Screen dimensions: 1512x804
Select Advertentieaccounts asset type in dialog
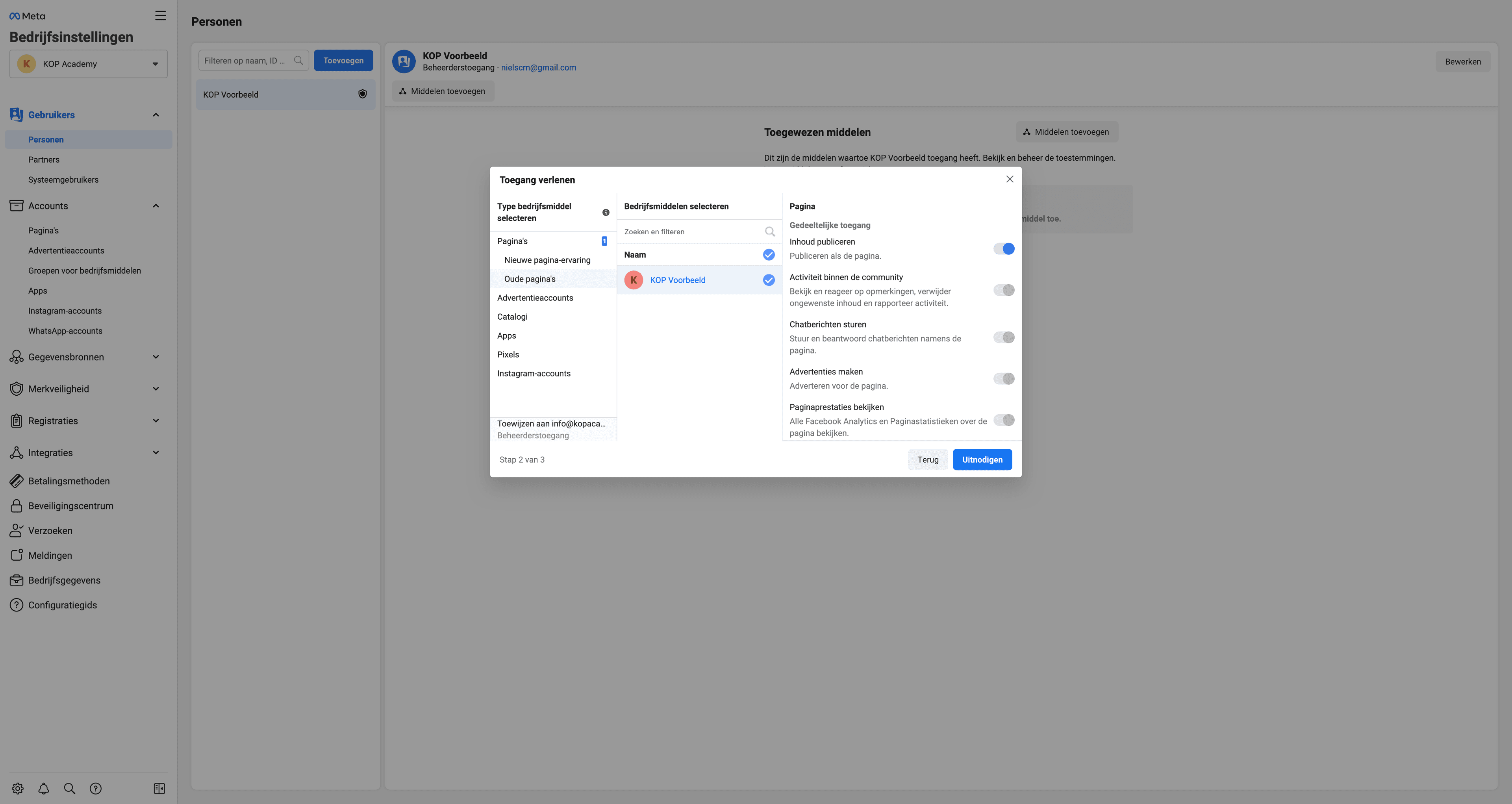553,298
